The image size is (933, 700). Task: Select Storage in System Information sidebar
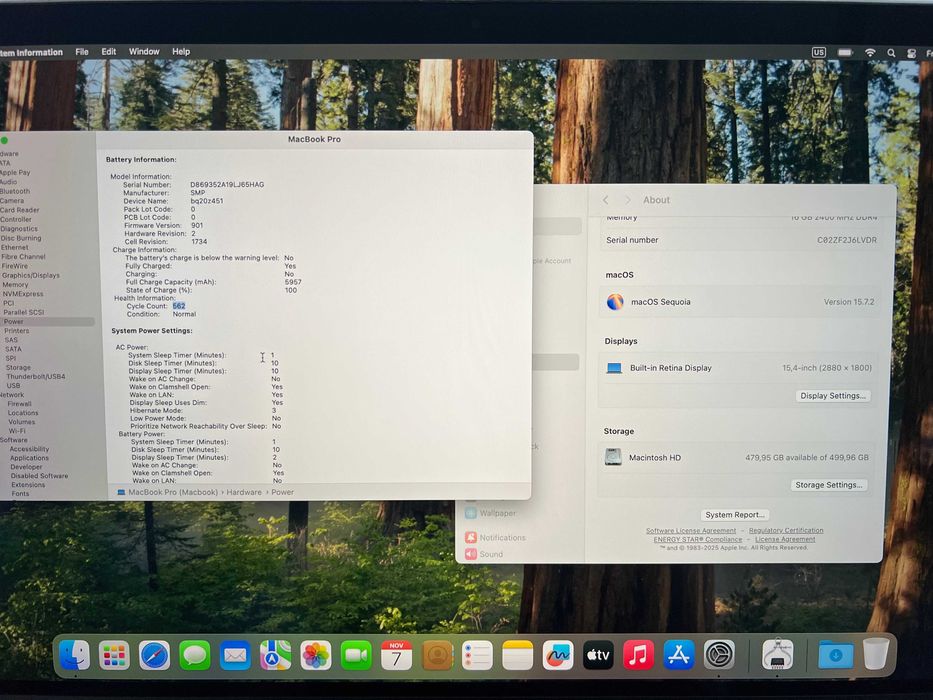18,368
